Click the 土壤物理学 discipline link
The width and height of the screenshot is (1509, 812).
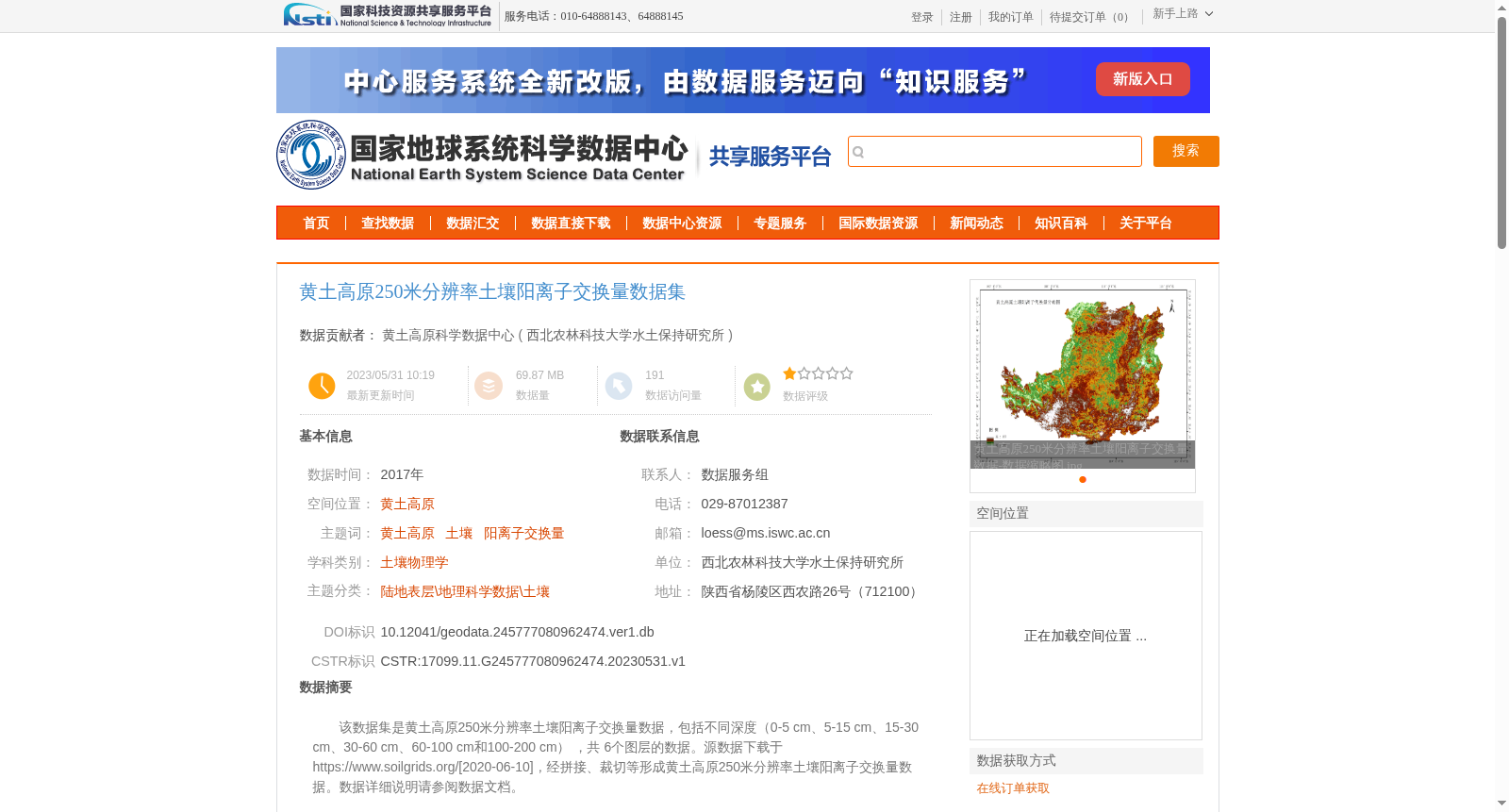[414, 563]
